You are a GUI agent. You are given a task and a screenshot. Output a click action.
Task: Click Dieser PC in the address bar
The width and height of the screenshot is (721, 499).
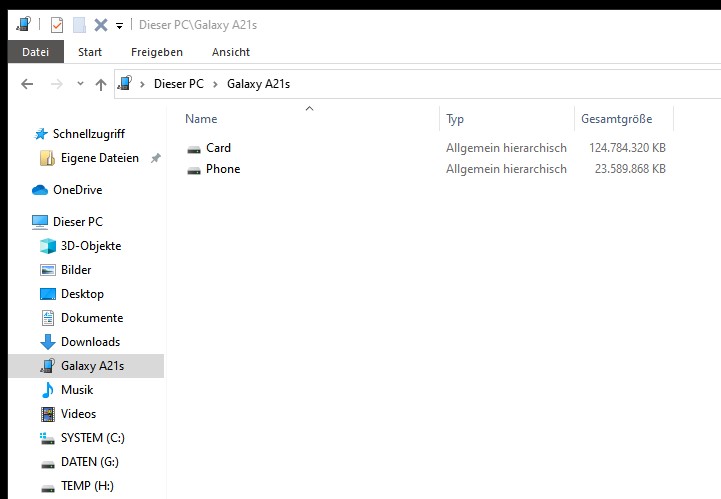click(178, 84)
